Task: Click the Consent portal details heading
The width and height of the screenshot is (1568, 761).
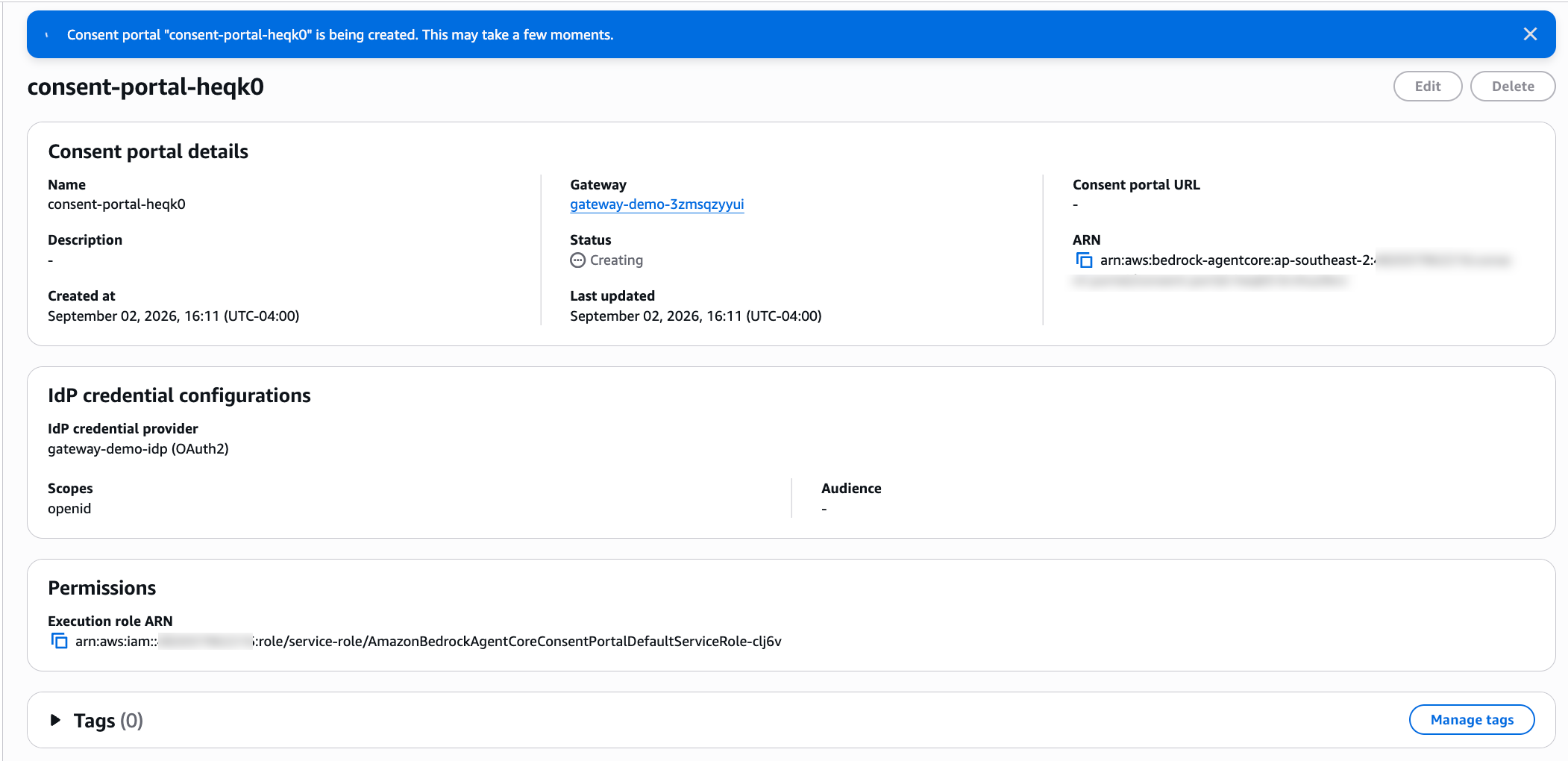Action: (x=148, y=151)
